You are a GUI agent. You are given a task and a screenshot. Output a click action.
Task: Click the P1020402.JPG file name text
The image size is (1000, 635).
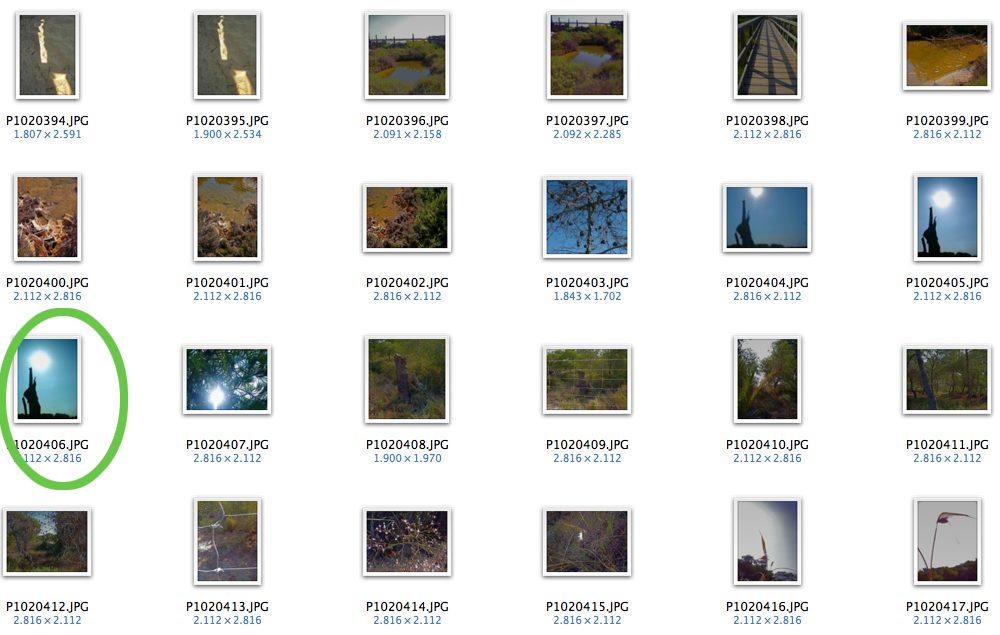pos(407,282)
